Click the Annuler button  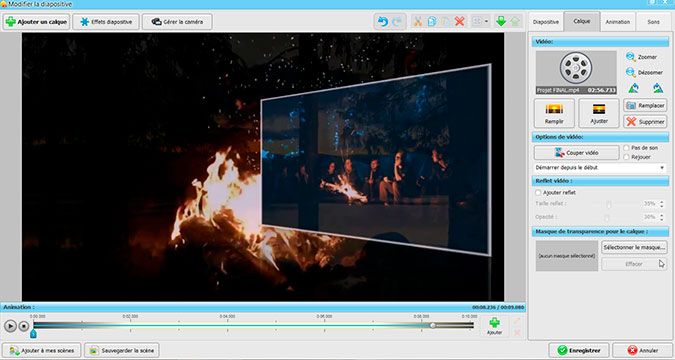click(643, 351)
